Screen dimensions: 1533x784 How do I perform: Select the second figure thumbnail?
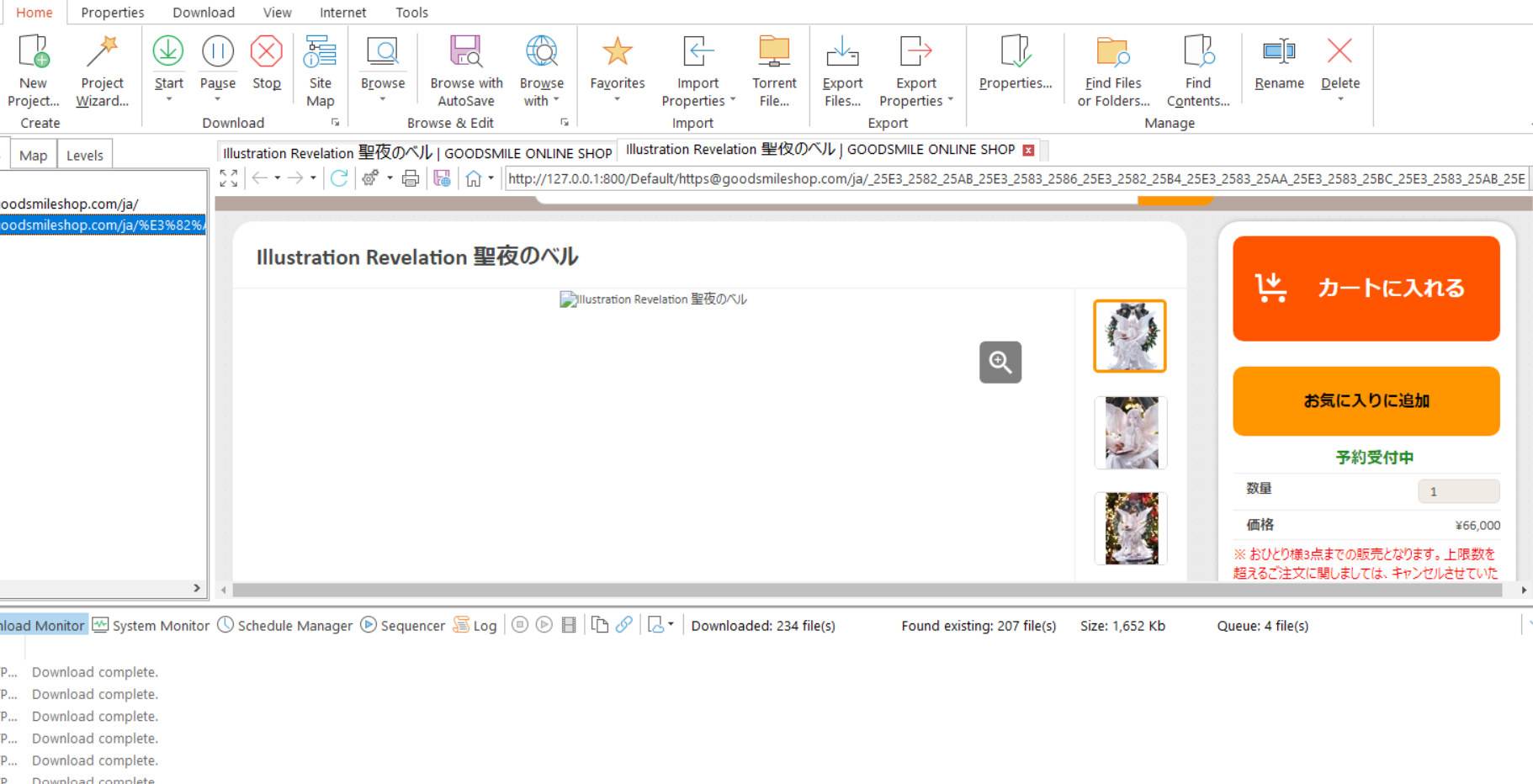1130,432
